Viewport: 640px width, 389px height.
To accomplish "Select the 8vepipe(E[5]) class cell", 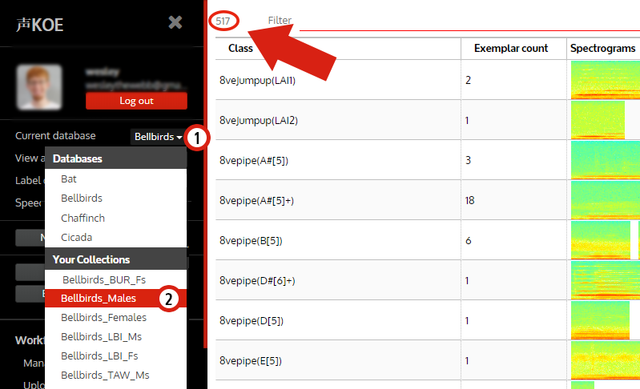I will pyautogui.click(x=338, y=360).
